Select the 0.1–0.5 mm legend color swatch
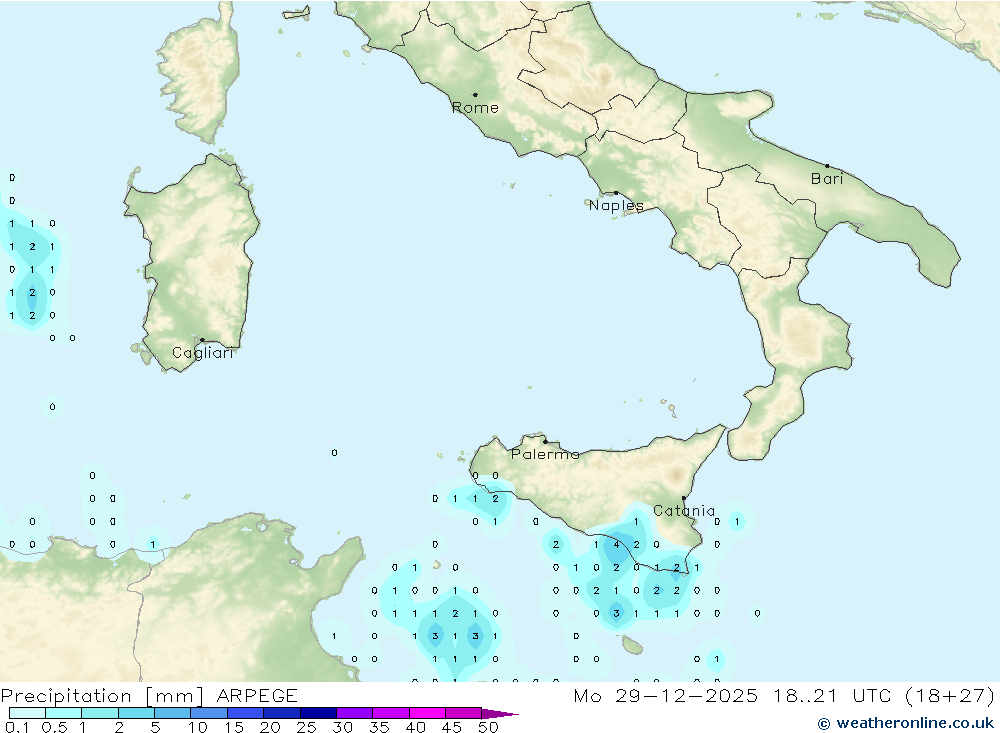This screenshot has width=1000, height=733. pos(27,713)
